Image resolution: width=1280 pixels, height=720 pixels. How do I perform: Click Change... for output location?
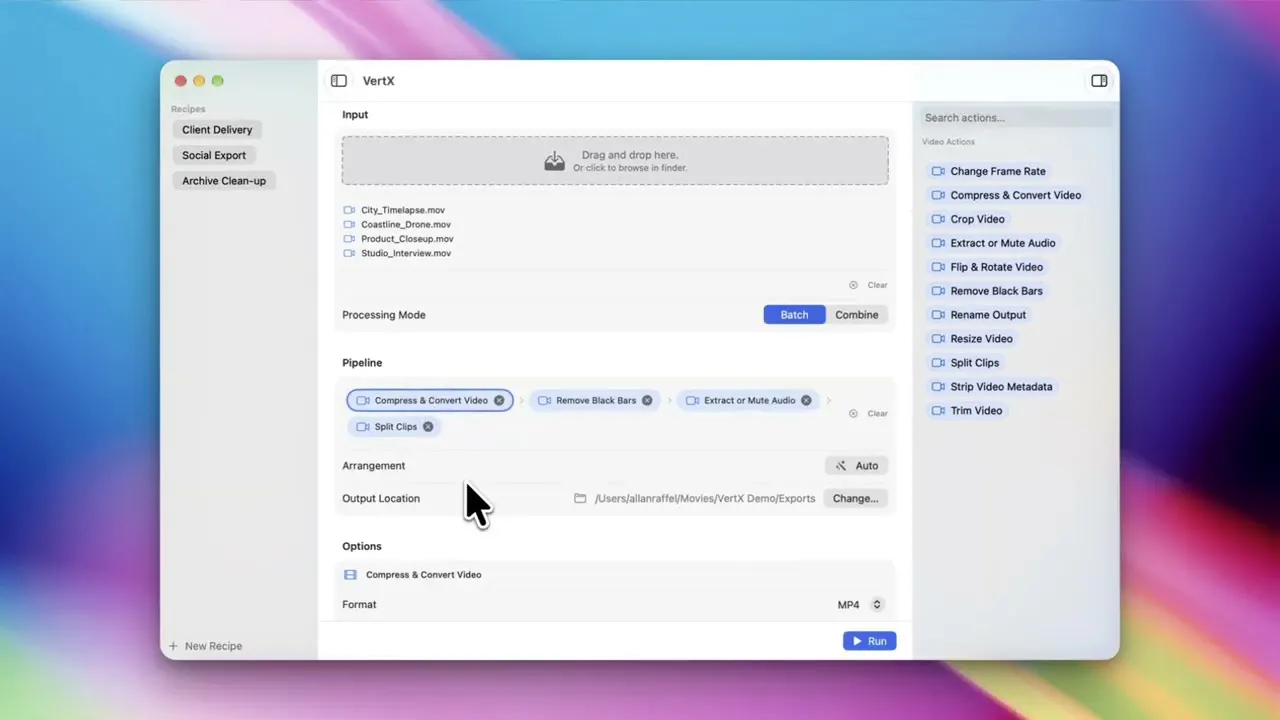tap(855, 498)
